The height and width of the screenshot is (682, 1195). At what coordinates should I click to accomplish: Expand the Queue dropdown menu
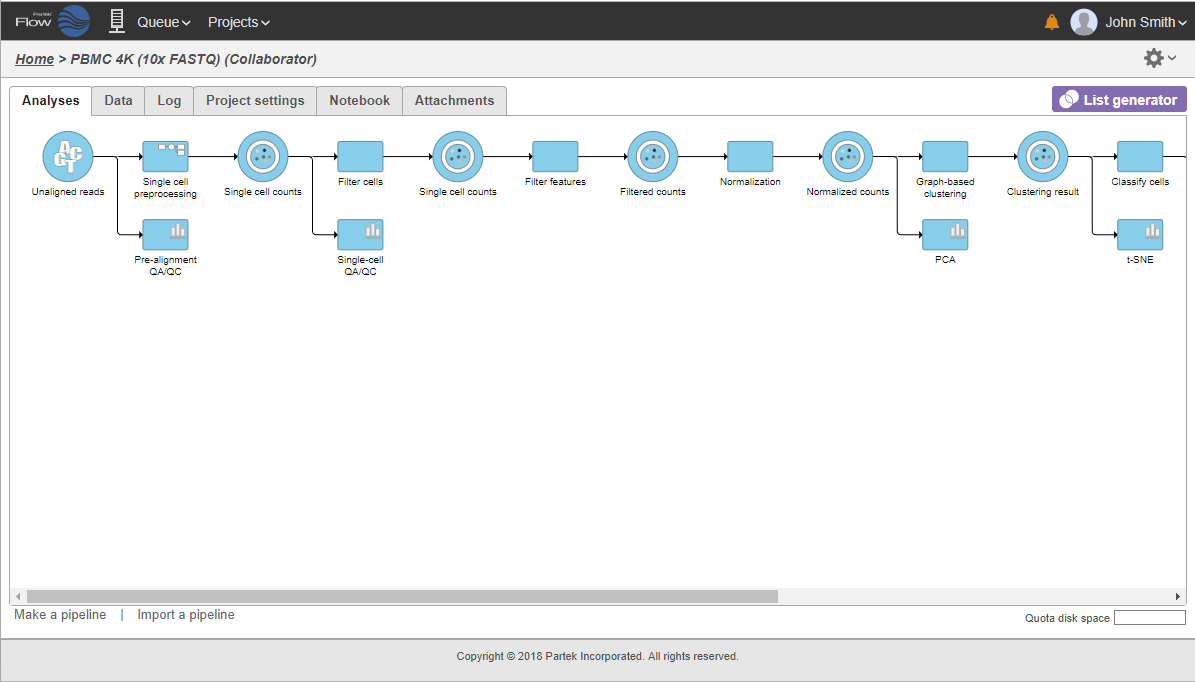pyautogui.click(x=163, y=22)
